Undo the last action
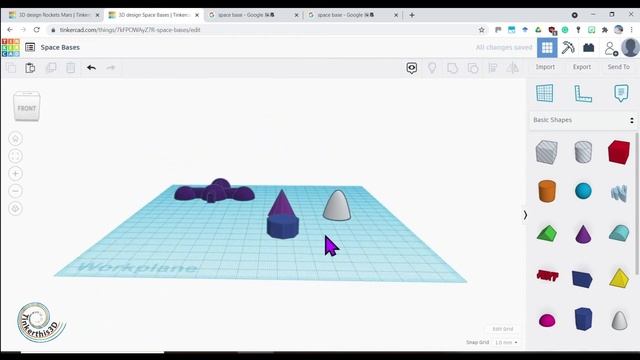The height and width of the screenshot is (360, 640). [x=91, y=68]
